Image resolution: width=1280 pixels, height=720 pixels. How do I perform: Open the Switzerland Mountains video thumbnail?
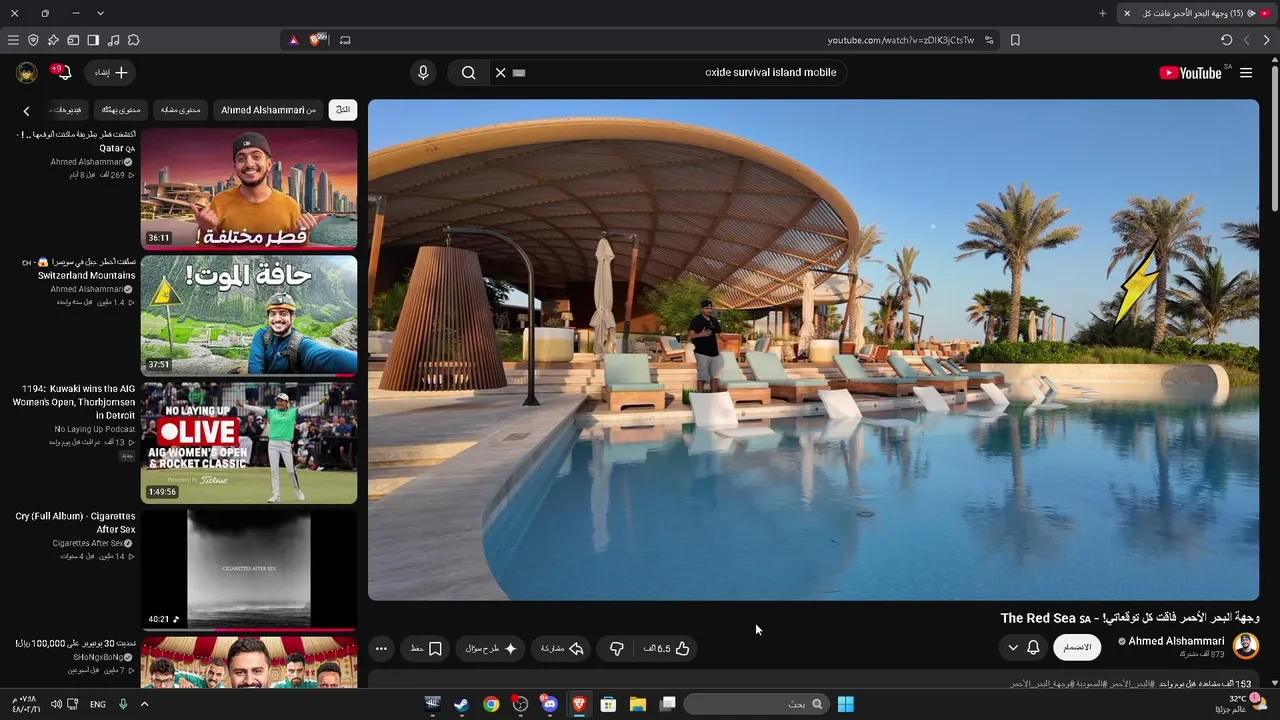249,315
